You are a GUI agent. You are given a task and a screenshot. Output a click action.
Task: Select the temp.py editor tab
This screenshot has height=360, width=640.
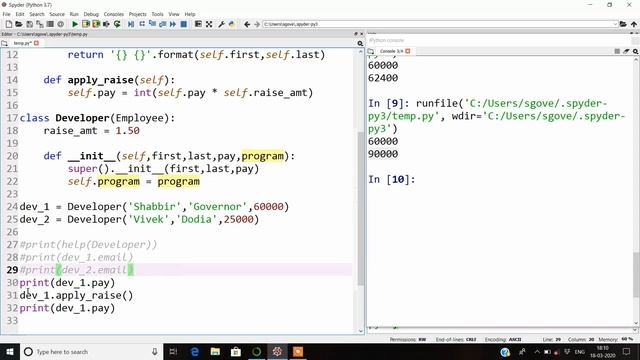[22, 43]
